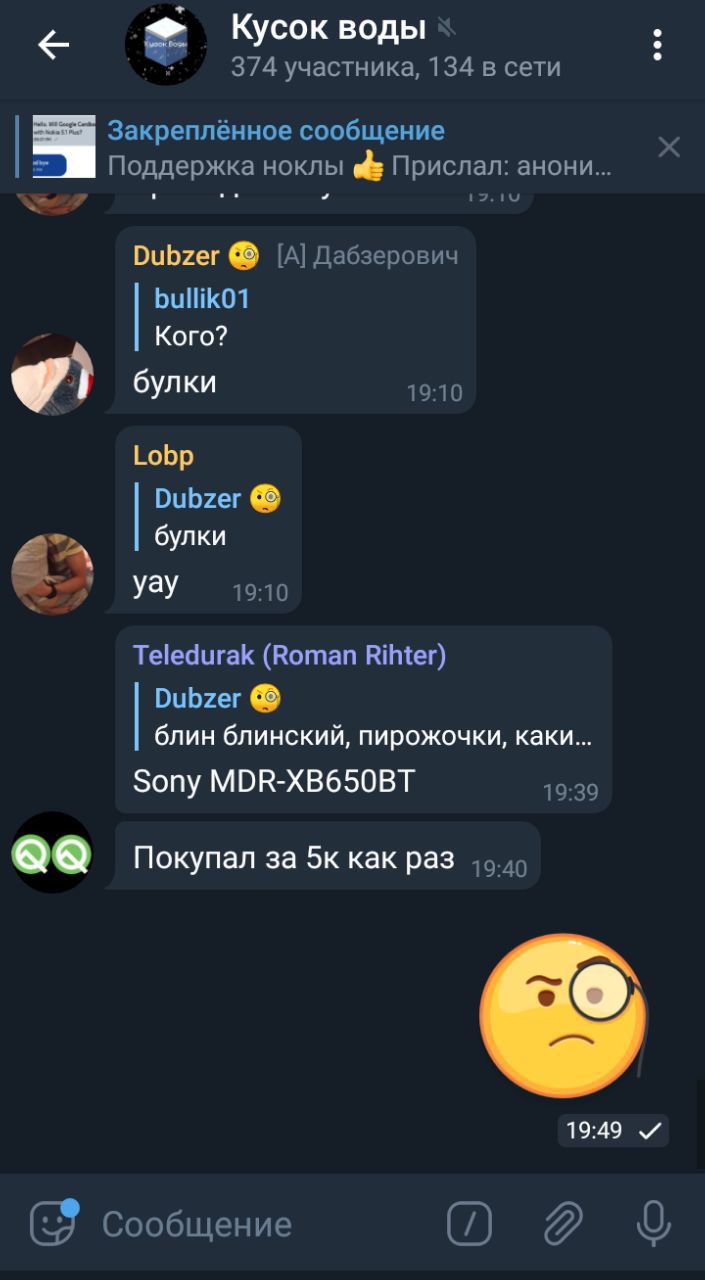
Task: Focus the Сообщение message input field
Action: [260, 1224]
